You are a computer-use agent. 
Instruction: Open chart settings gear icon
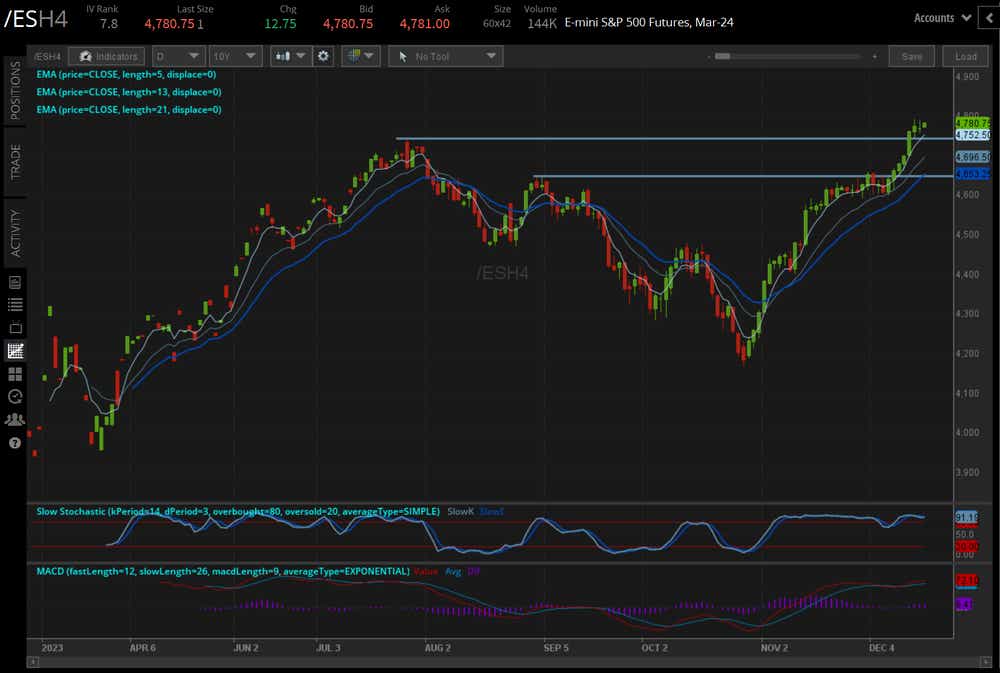(x=323, y=57)
